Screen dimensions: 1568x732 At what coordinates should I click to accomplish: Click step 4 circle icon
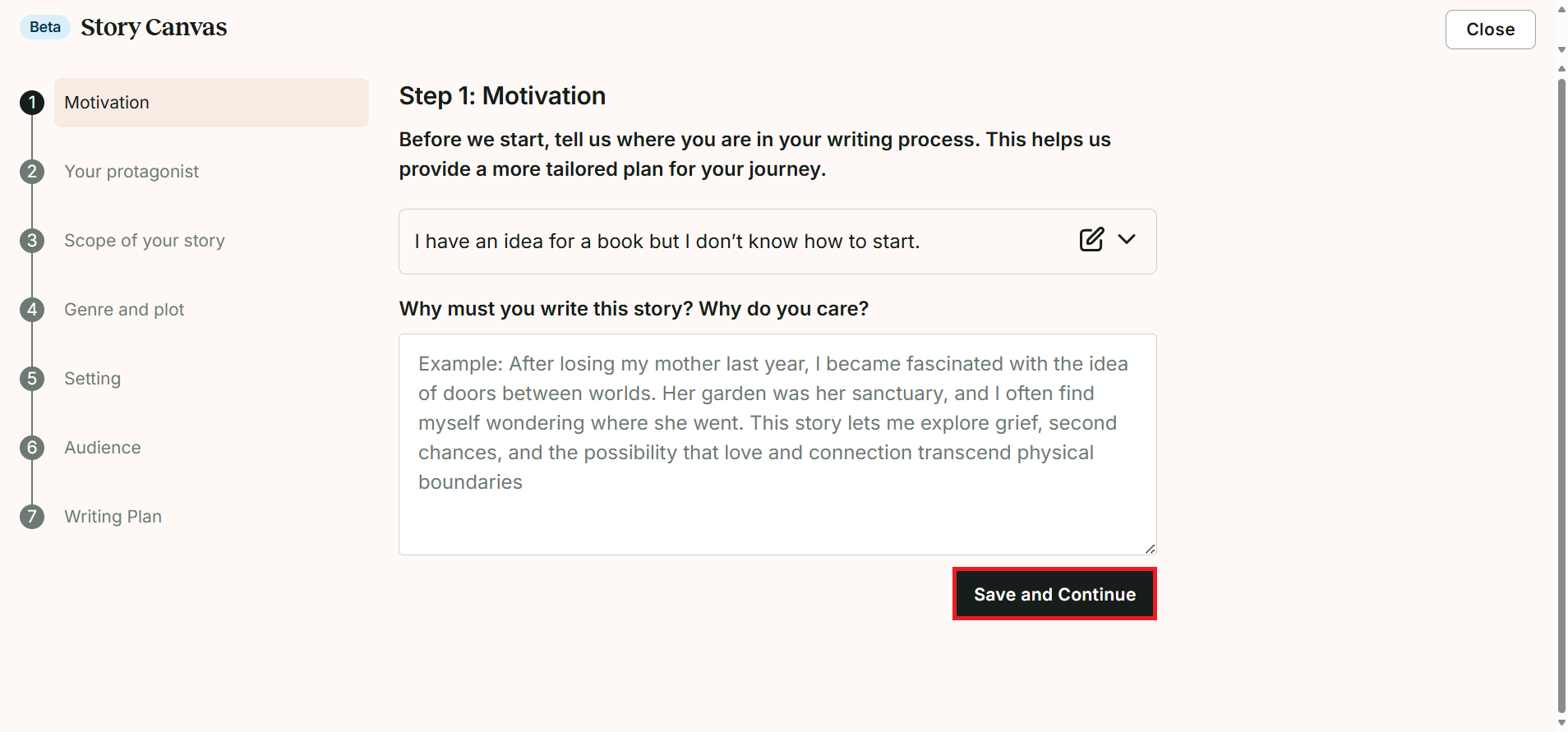(x=32, y=310)
